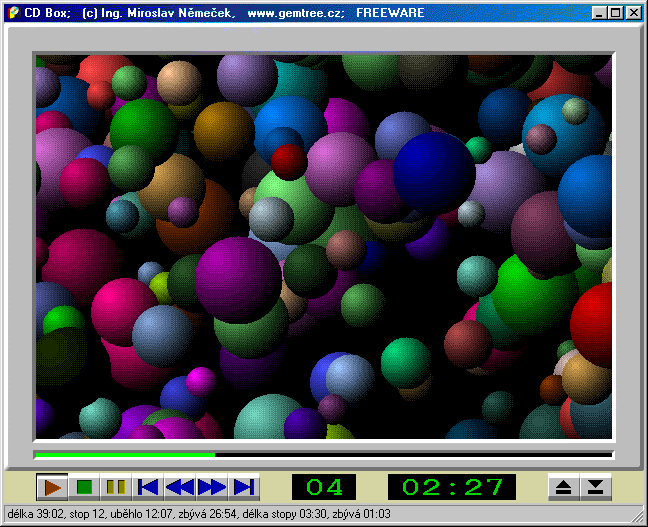Click the colorful spheres visualization
This screenshot has width=648, height=527.
click(323, 247)
